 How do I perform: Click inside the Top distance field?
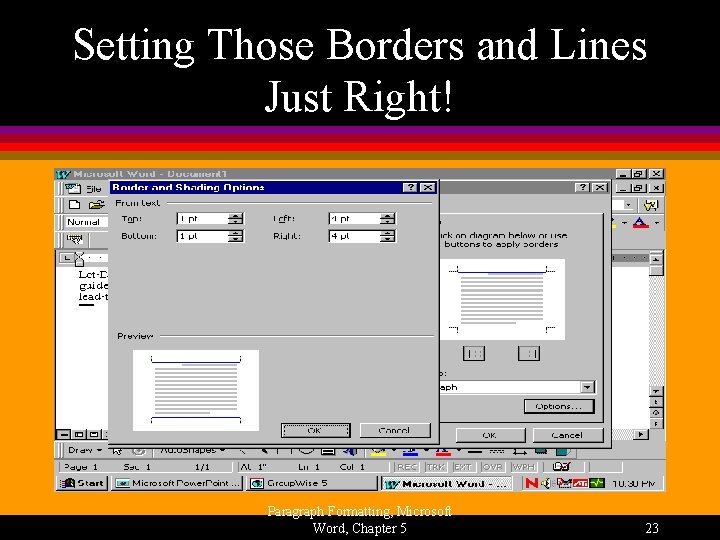click(x=202, y=219)
